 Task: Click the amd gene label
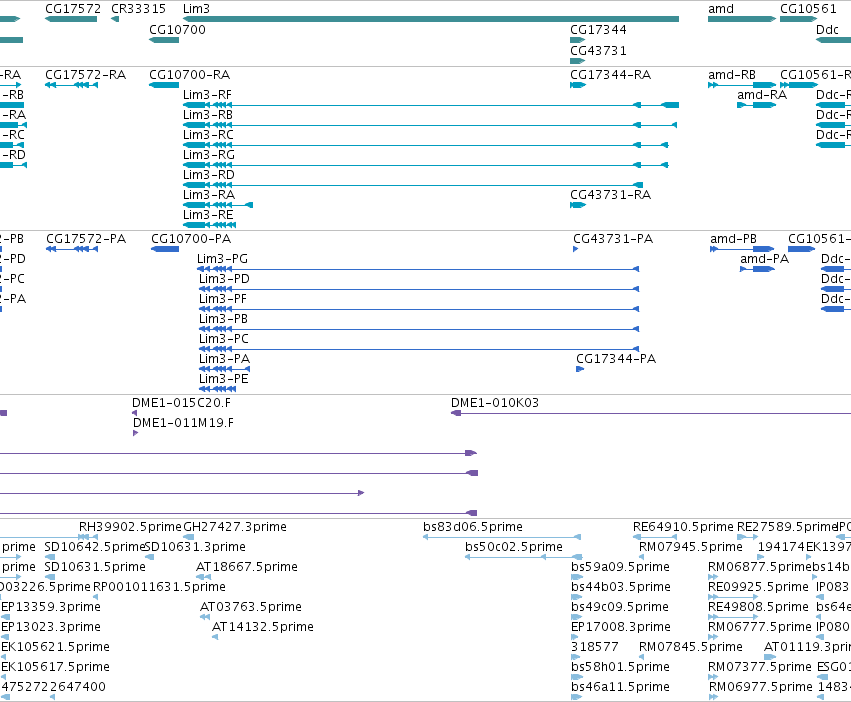[721, 9]
